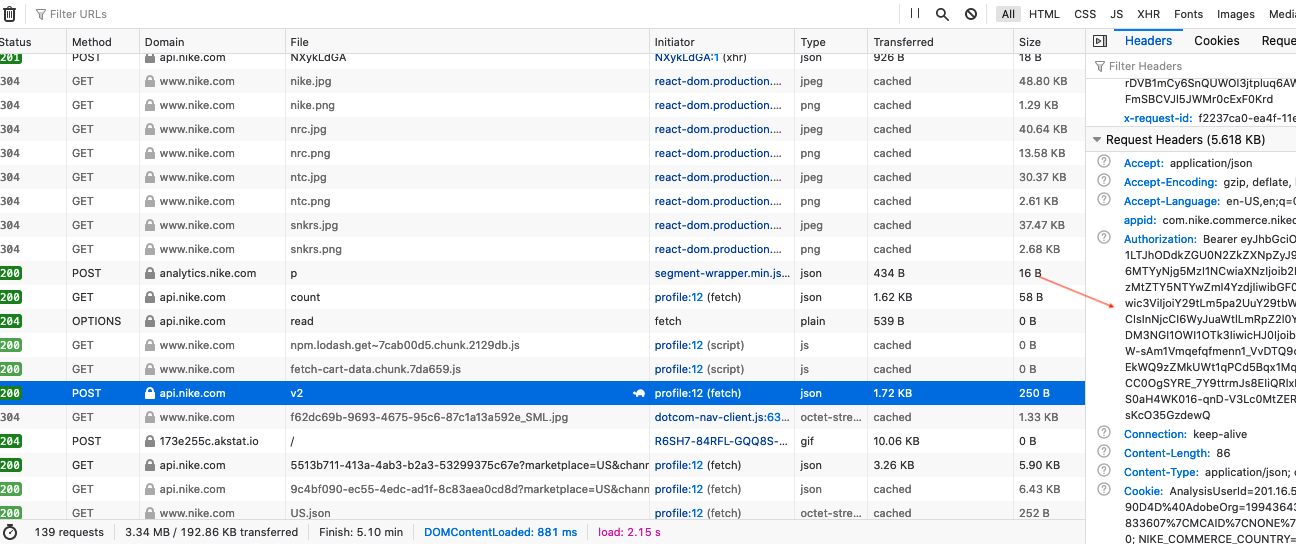Select the nrc.png request row
Viewport: 1296px width, 544px height.
pos(542,153)
